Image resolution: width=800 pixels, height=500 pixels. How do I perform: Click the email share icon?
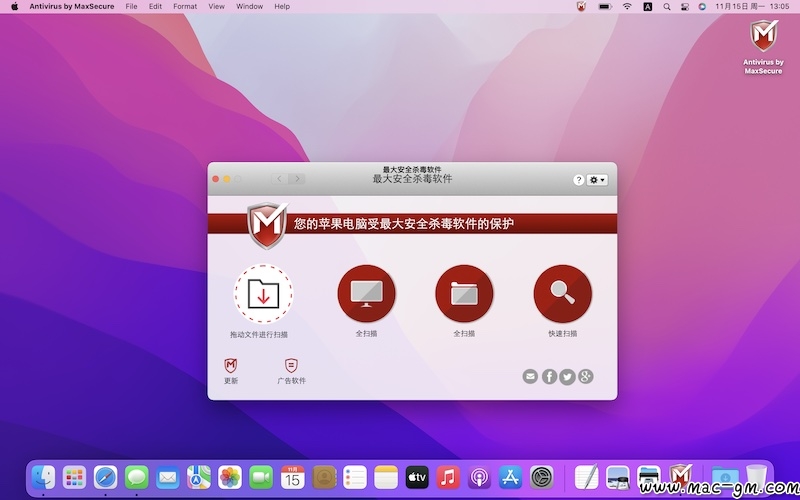[x=530, y=377]
